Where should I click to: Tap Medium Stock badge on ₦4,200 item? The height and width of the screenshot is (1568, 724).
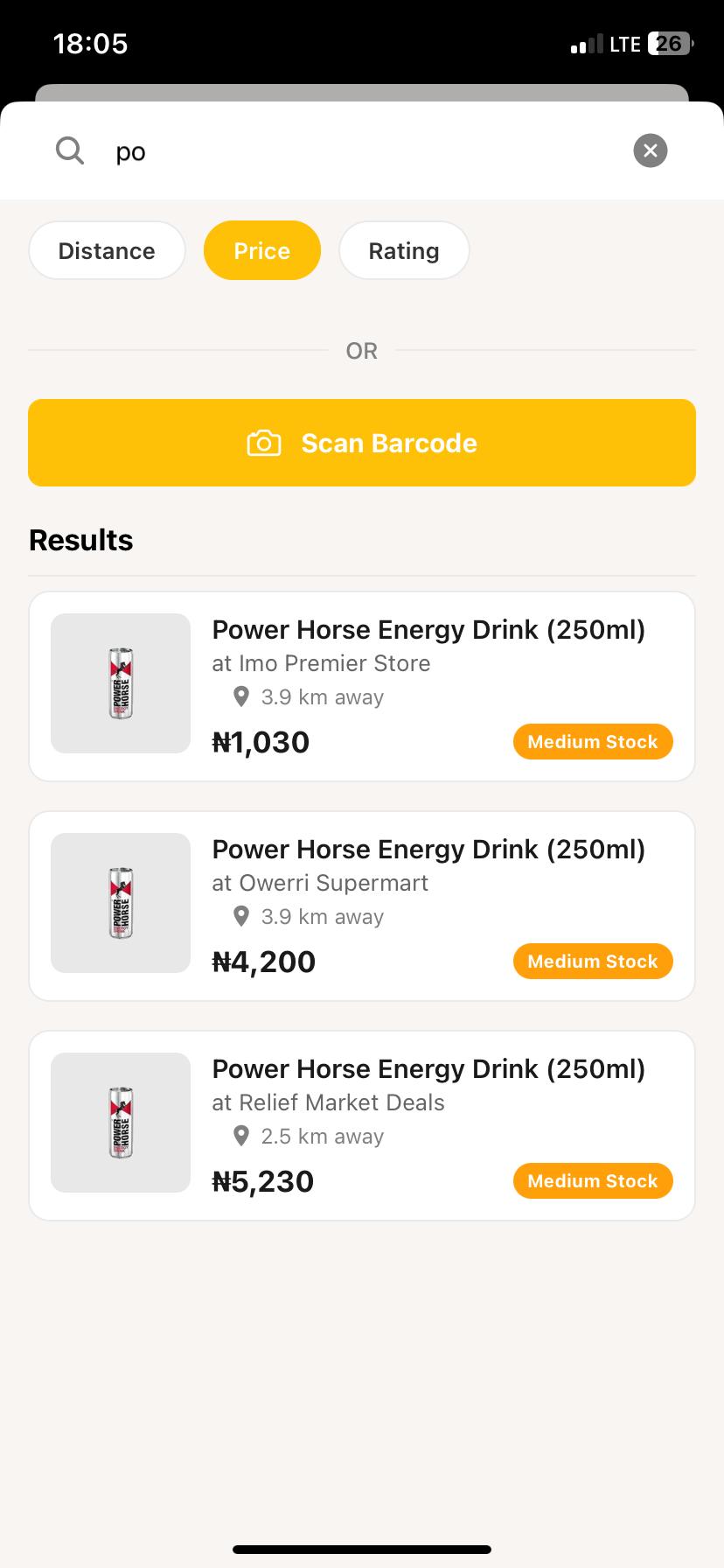pos(592,962)
